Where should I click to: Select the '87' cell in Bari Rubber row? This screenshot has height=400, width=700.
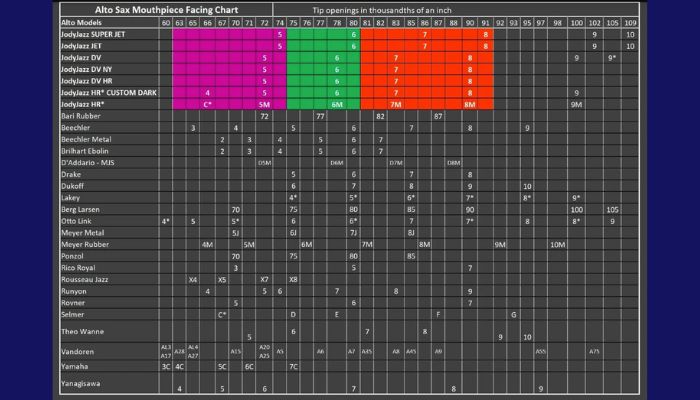point(438,116)
